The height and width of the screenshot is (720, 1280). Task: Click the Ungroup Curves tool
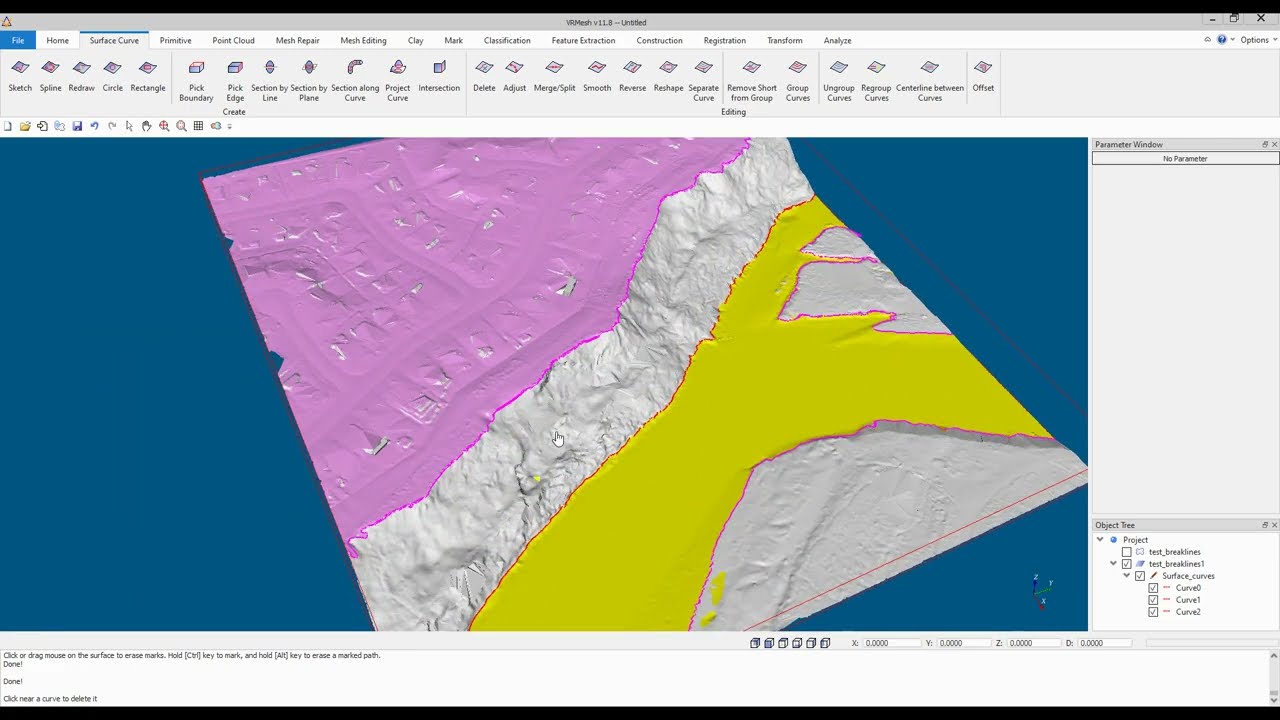point(839,80)
